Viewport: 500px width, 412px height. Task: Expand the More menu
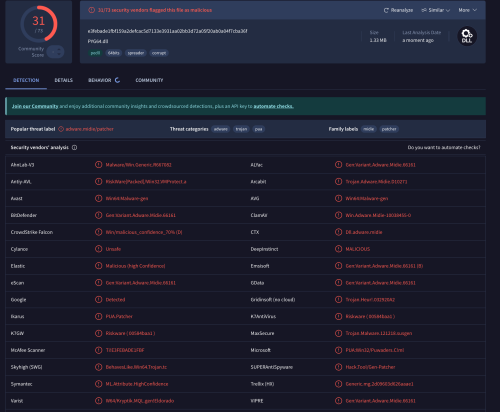pos(467,10)
